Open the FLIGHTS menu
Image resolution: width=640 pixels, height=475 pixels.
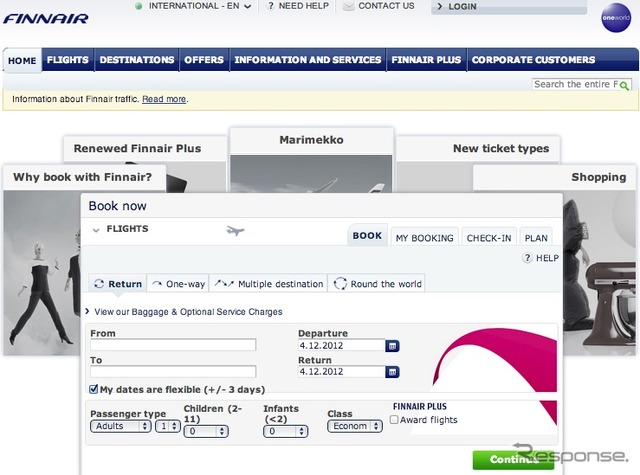[x=68, y=60]
